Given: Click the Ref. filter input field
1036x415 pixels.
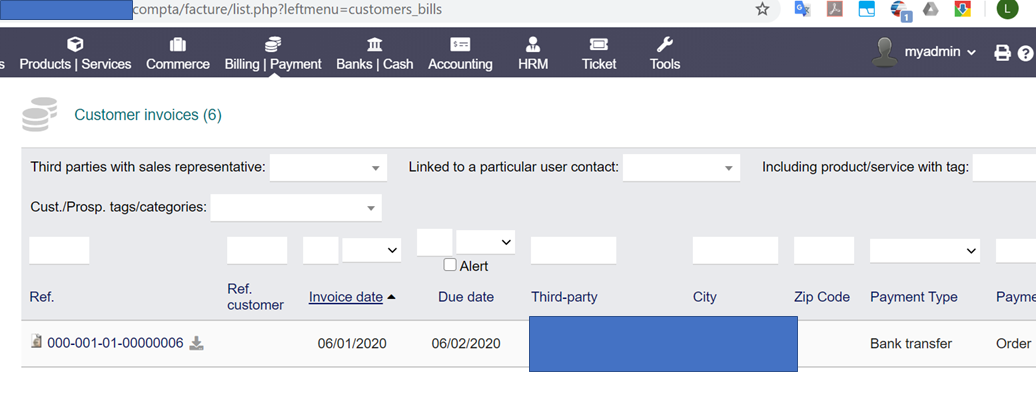Looking at the screenshot, I should pos(59,251).
